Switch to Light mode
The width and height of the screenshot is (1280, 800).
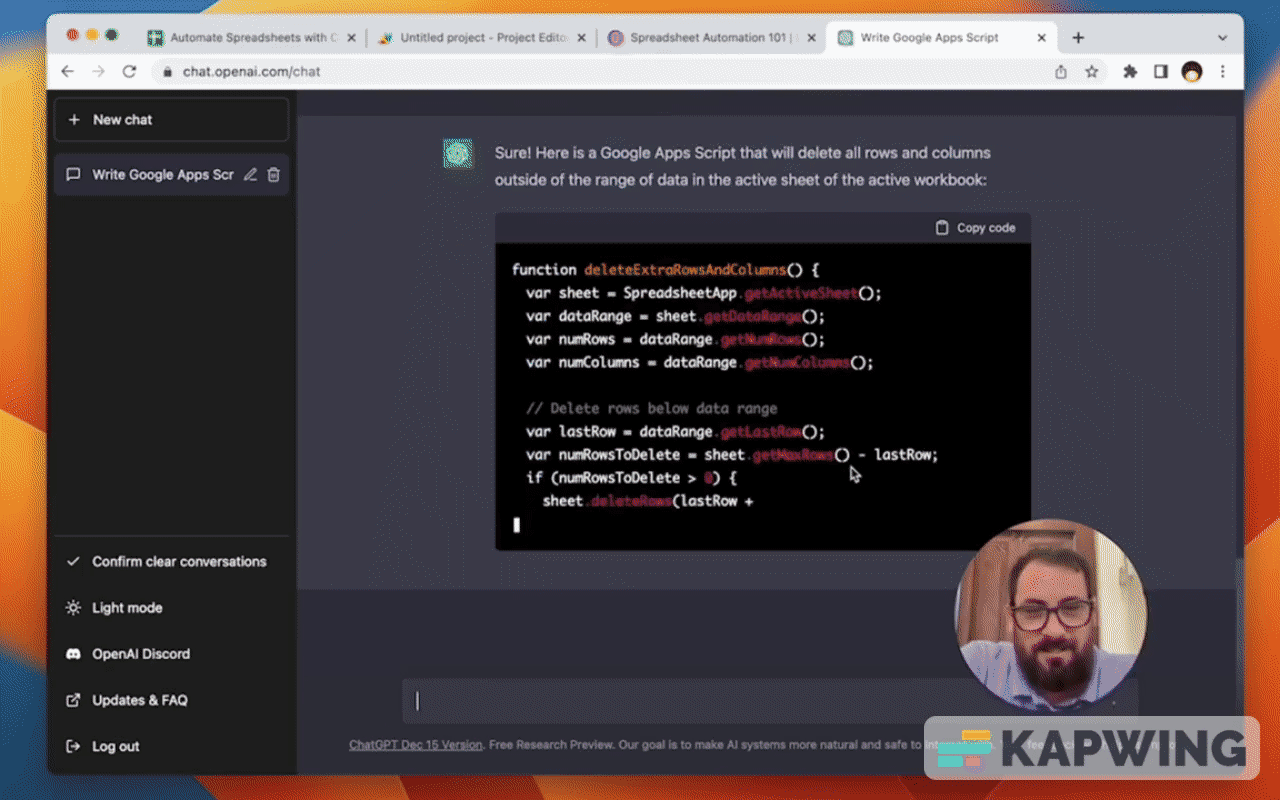(x=172, y=608)
